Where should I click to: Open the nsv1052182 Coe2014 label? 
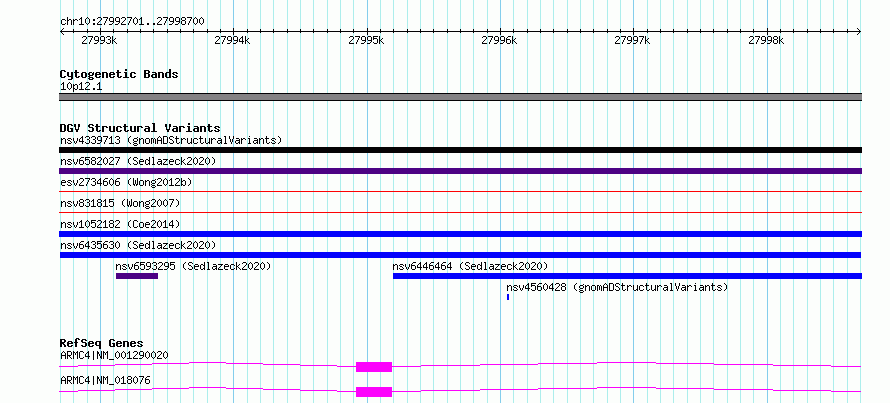pos(120,224)
